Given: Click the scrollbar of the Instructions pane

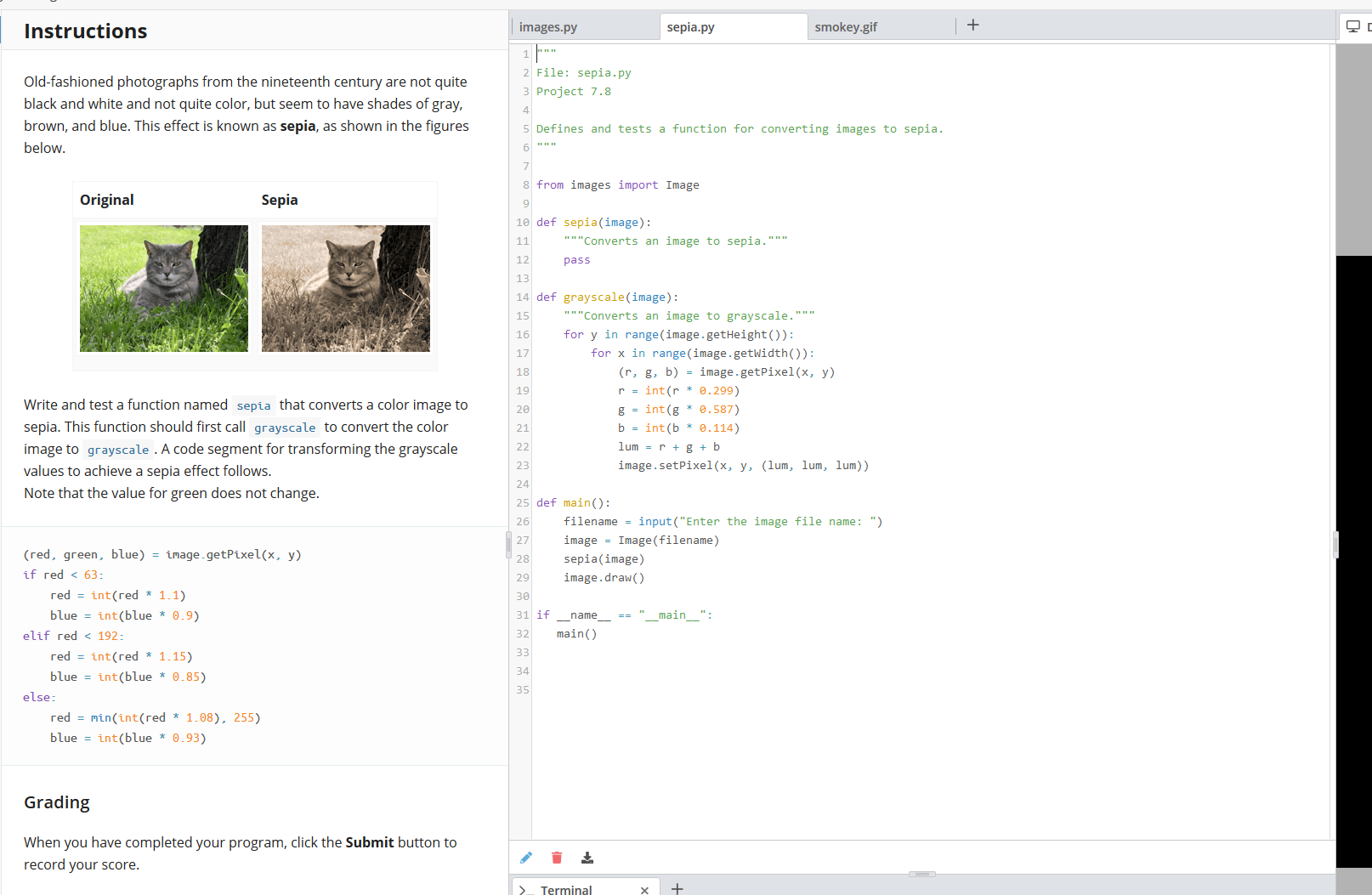Looking at the screenshot, I should [x=508, y=545].
